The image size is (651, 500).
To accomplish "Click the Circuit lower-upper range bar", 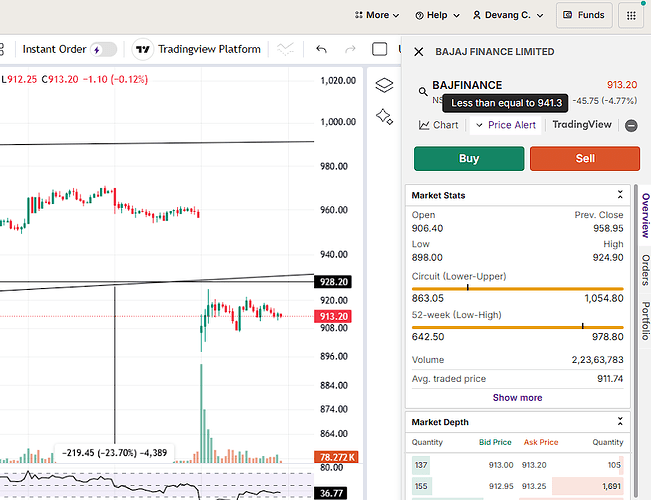I will (517, 288).
